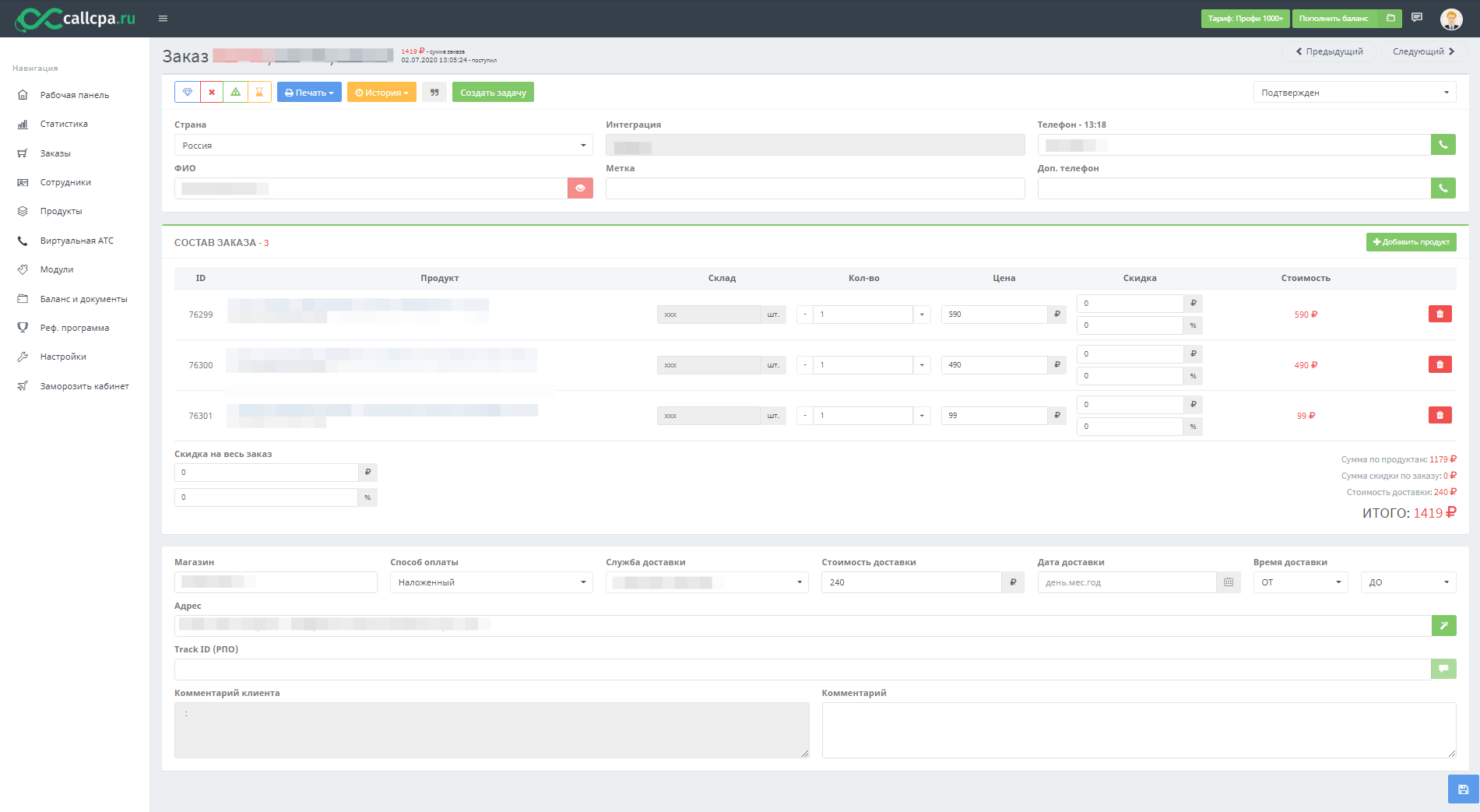Screen dimensions: 1480x812
Task: Expand the Страна dropdown showing Россия
Action: point(384,146)
